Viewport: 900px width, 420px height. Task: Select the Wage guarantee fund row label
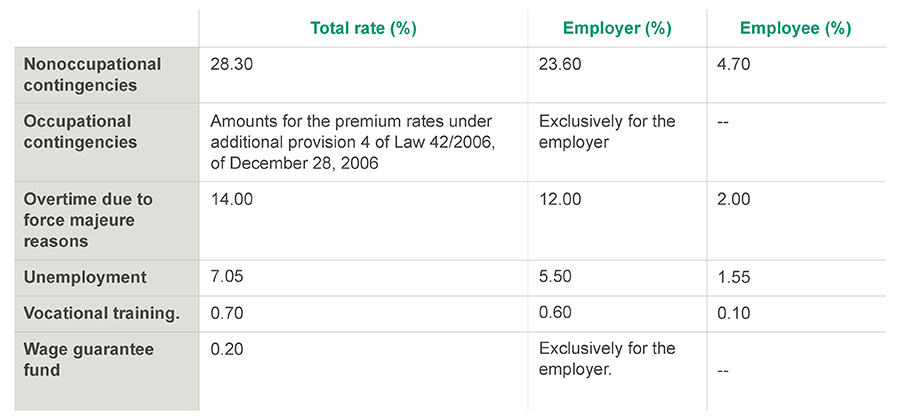(88, 360)
